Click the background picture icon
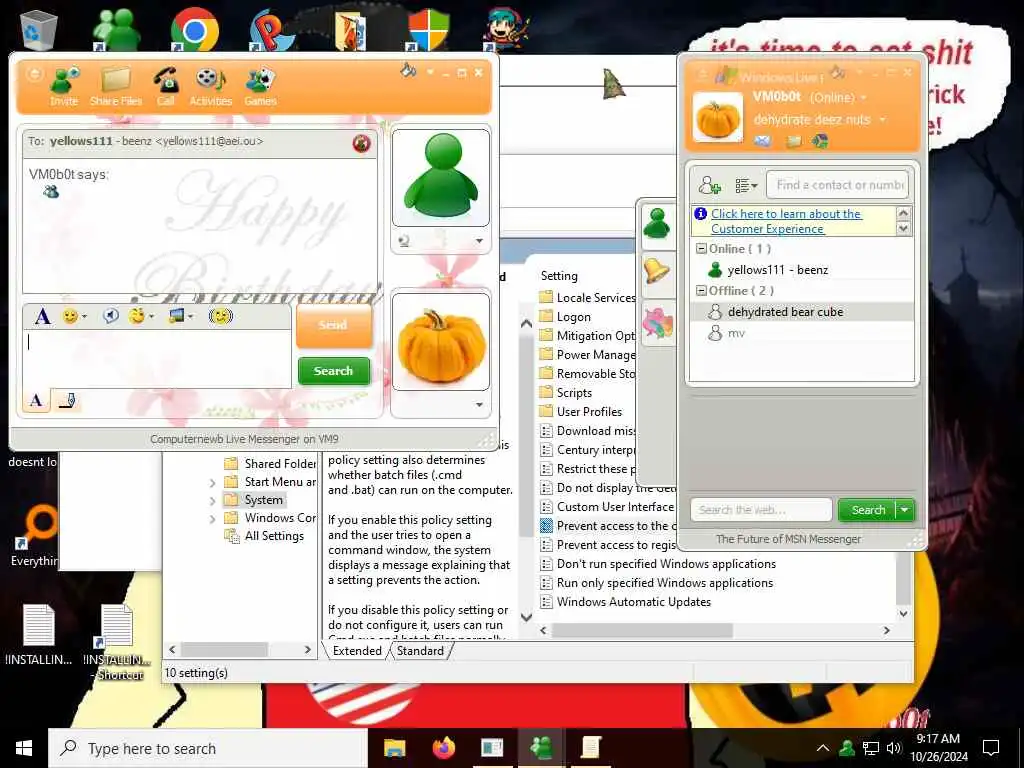Screen dimensions: 1024x768 pyautogui.click(x=176, y=317)
